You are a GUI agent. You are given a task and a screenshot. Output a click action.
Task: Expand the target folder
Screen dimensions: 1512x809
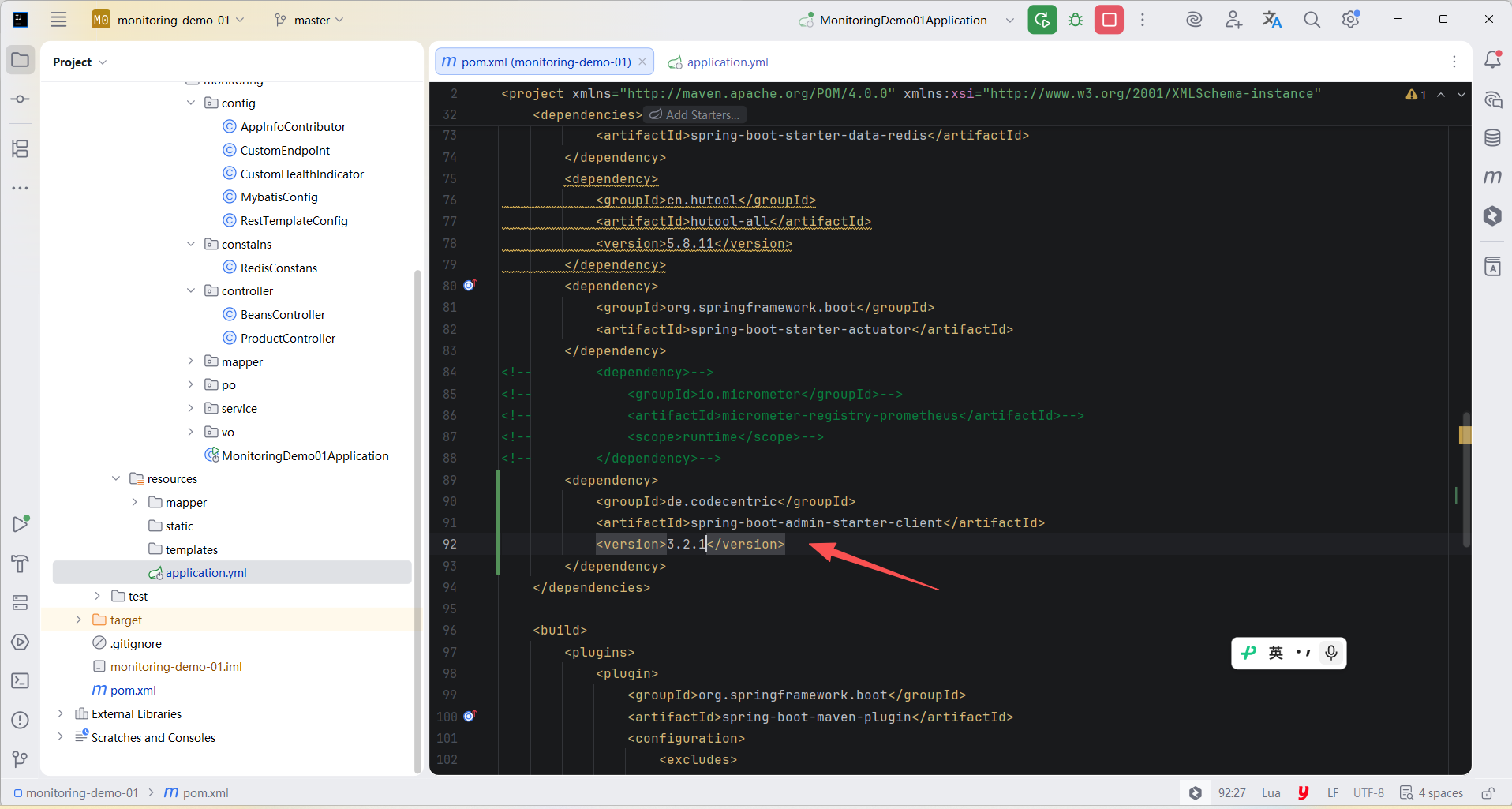(x=78, y=620)
